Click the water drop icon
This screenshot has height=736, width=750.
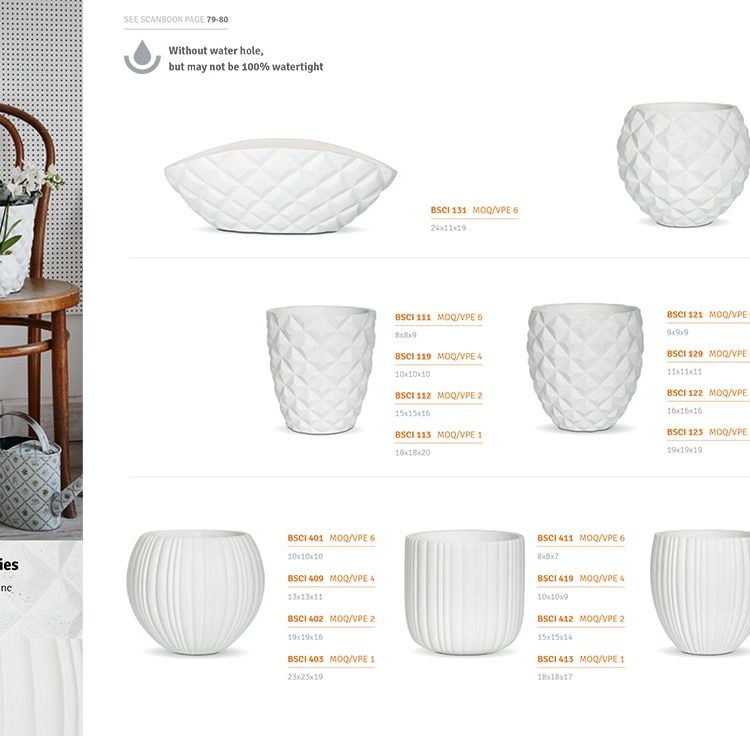pyautogui.click(x=142, y=57)
